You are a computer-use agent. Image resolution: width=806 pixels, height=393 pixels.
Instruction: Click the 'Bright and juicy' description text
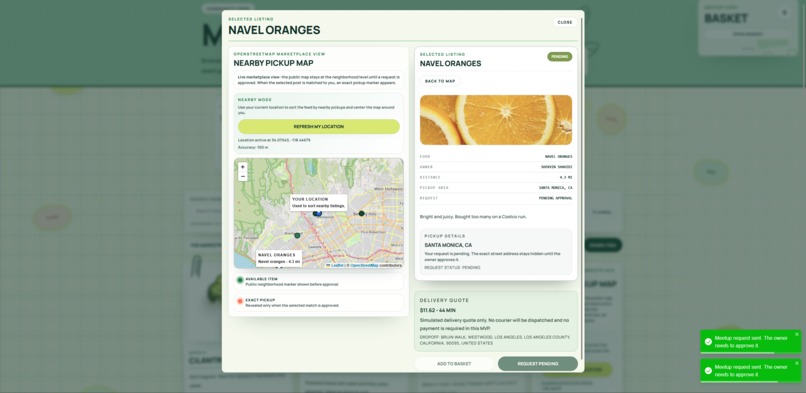(x=473, y=217)
